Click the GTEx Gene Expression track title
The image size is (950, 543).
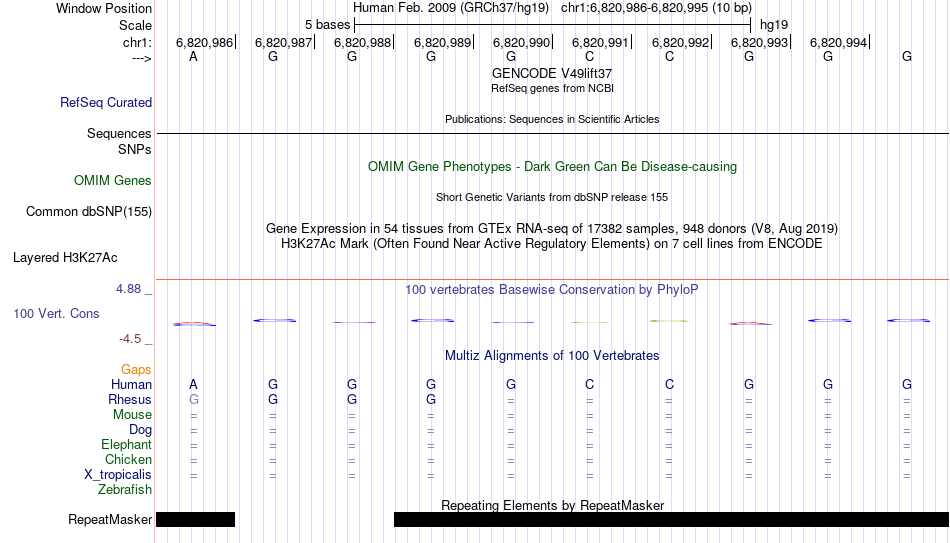coord(552,228)
